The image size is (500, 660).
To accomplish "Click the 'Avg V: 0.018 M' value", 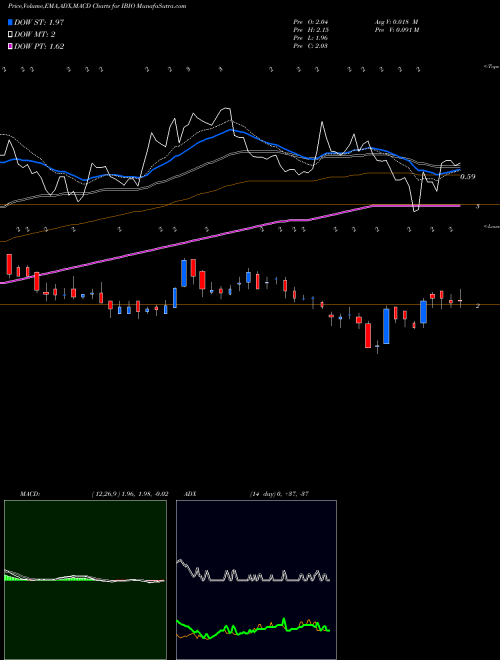I will coord(396,22).
